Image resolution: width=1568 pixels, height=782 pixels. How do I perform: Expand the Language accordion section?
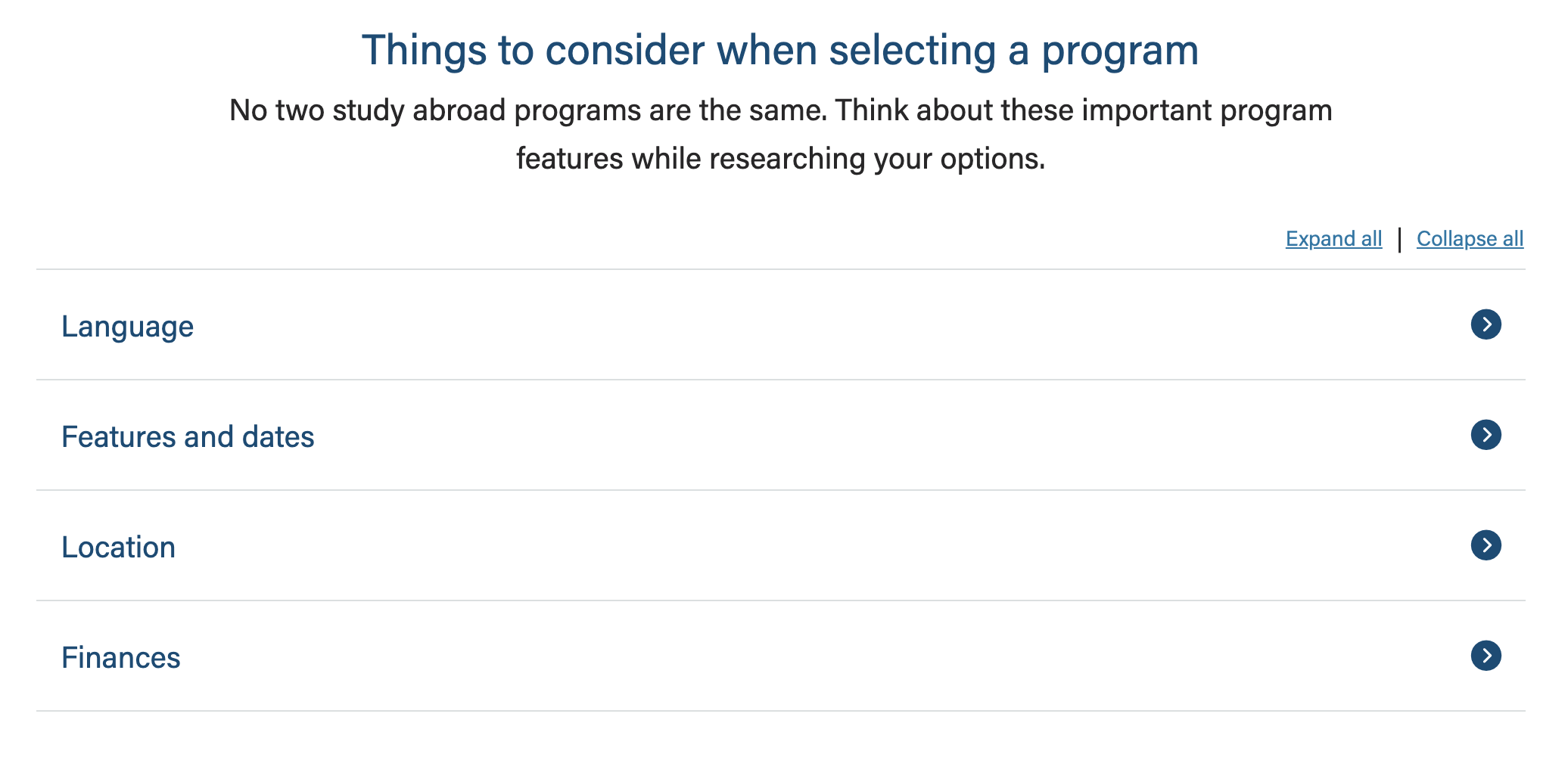coord(779,325)
